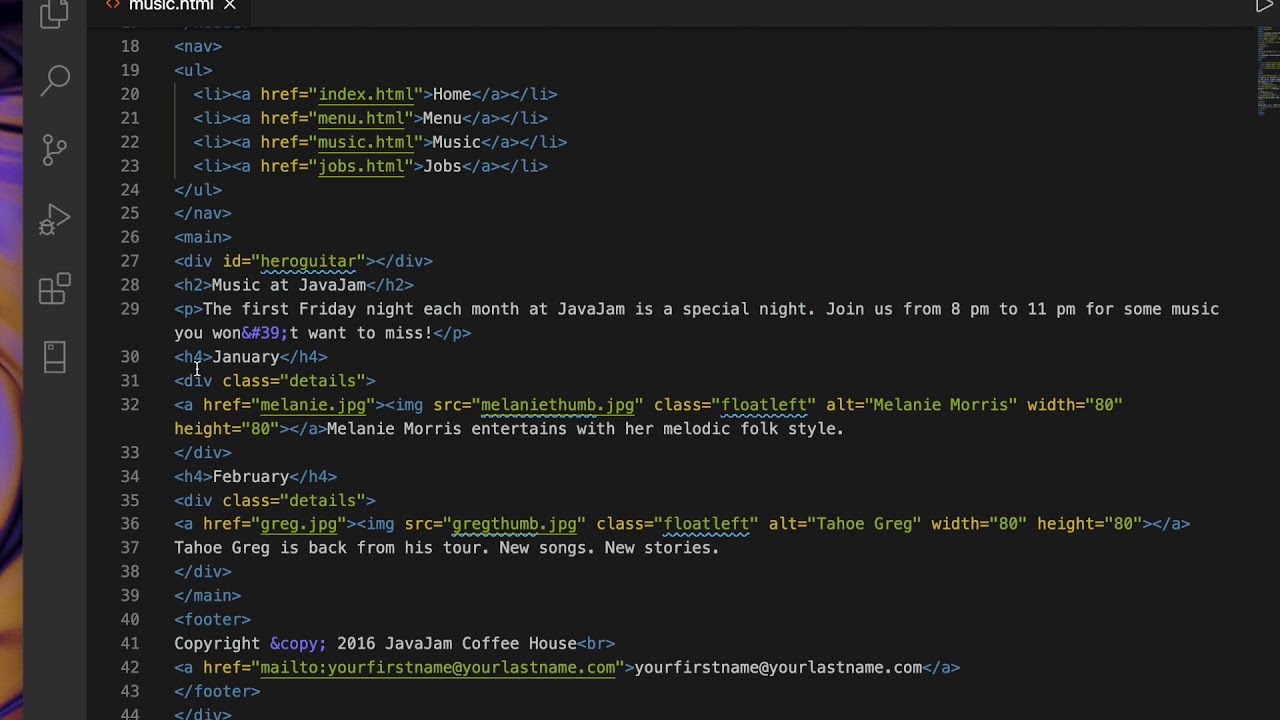Viewport: 1280px width, 720px height.
Task: Click 'Tahoe Greg is back' text line
Action: click(447, 548)
